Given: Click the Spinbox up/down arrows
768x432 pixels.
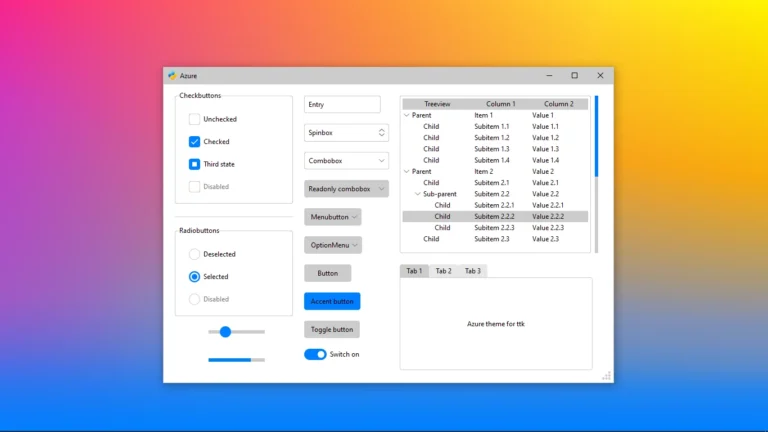Looking at the screenshot, I should 382,133.
